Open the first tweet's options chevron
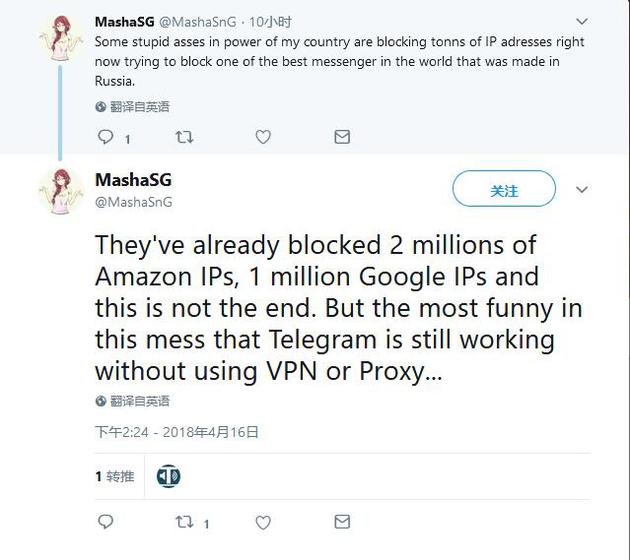Viewport: 630px width, 560px height. tap(583, 21)
